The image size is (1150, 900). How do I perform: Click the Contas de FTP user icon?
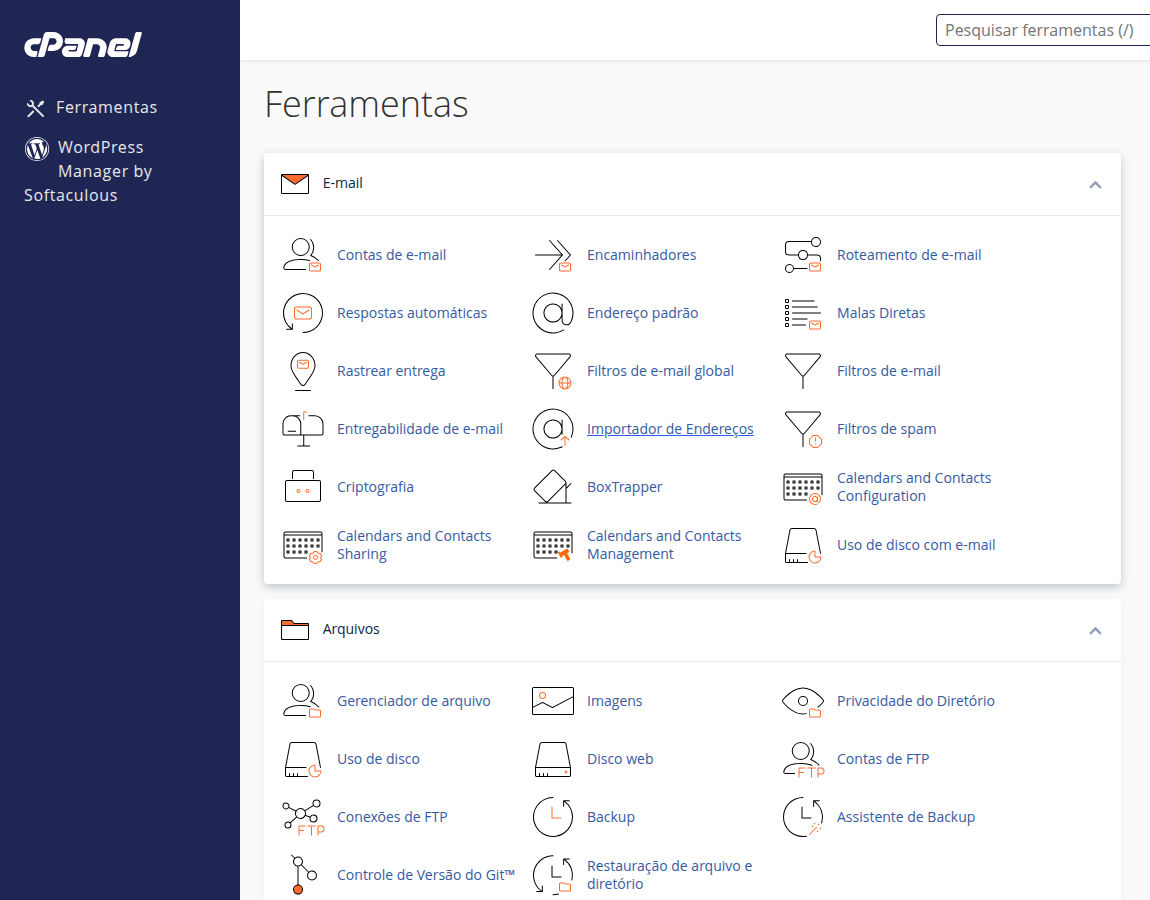tap(803, 759)
